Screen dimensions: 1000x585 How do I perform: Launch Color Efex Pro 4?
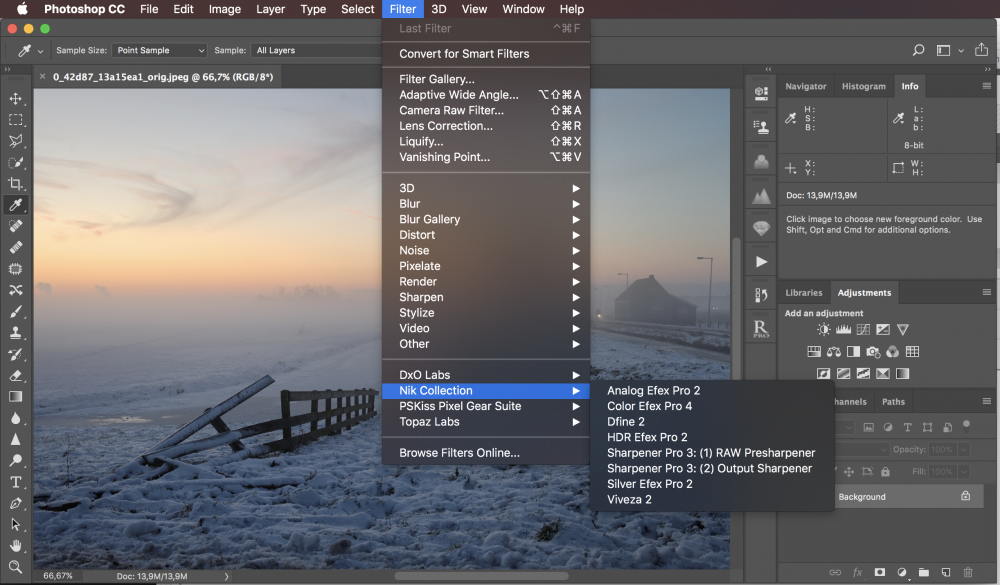712,406
